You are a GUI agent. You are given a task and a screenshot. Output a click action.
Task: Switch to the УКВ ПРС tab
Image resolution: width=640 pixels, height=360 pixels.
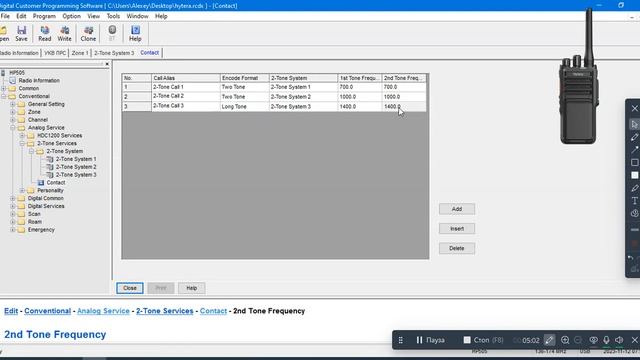(55, 53)
